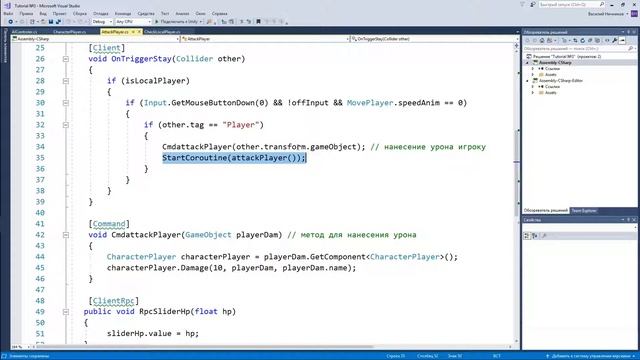Switch to the Team Explorer tab
640x360 pixels.
[x=584, y=211]
